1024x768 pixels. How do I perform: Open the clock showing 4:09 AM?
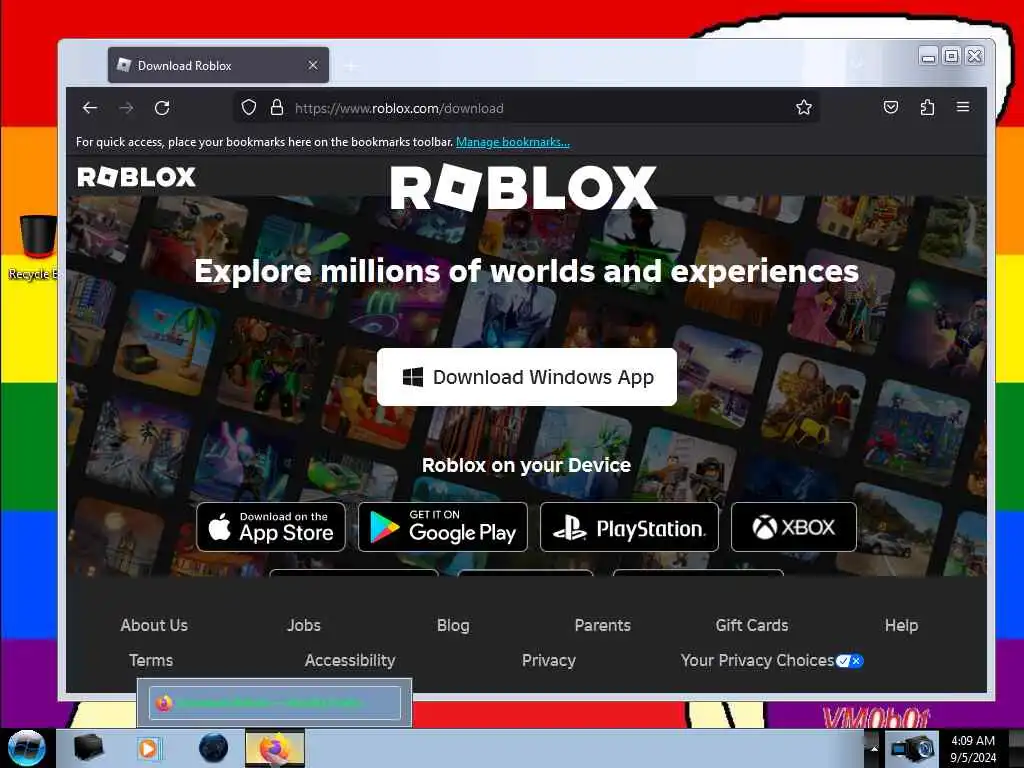click(973, 748)
